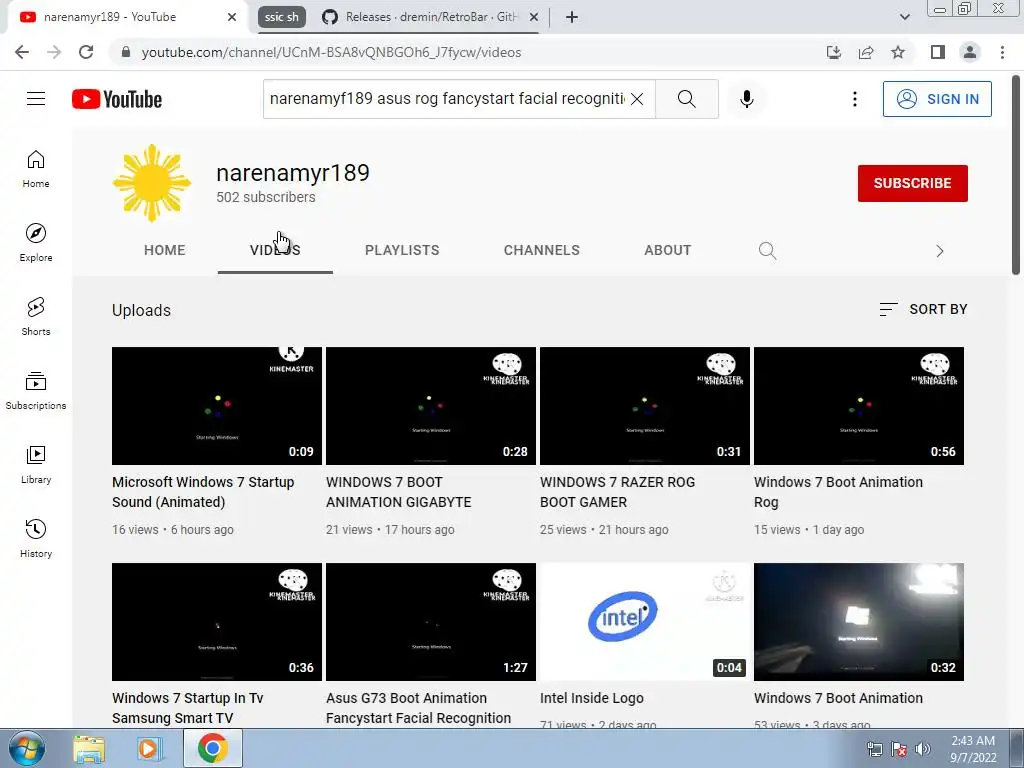This screenshot has width=1024, height=768.
Task: Open Explore in the sidebar
Action: pos(36,242)
